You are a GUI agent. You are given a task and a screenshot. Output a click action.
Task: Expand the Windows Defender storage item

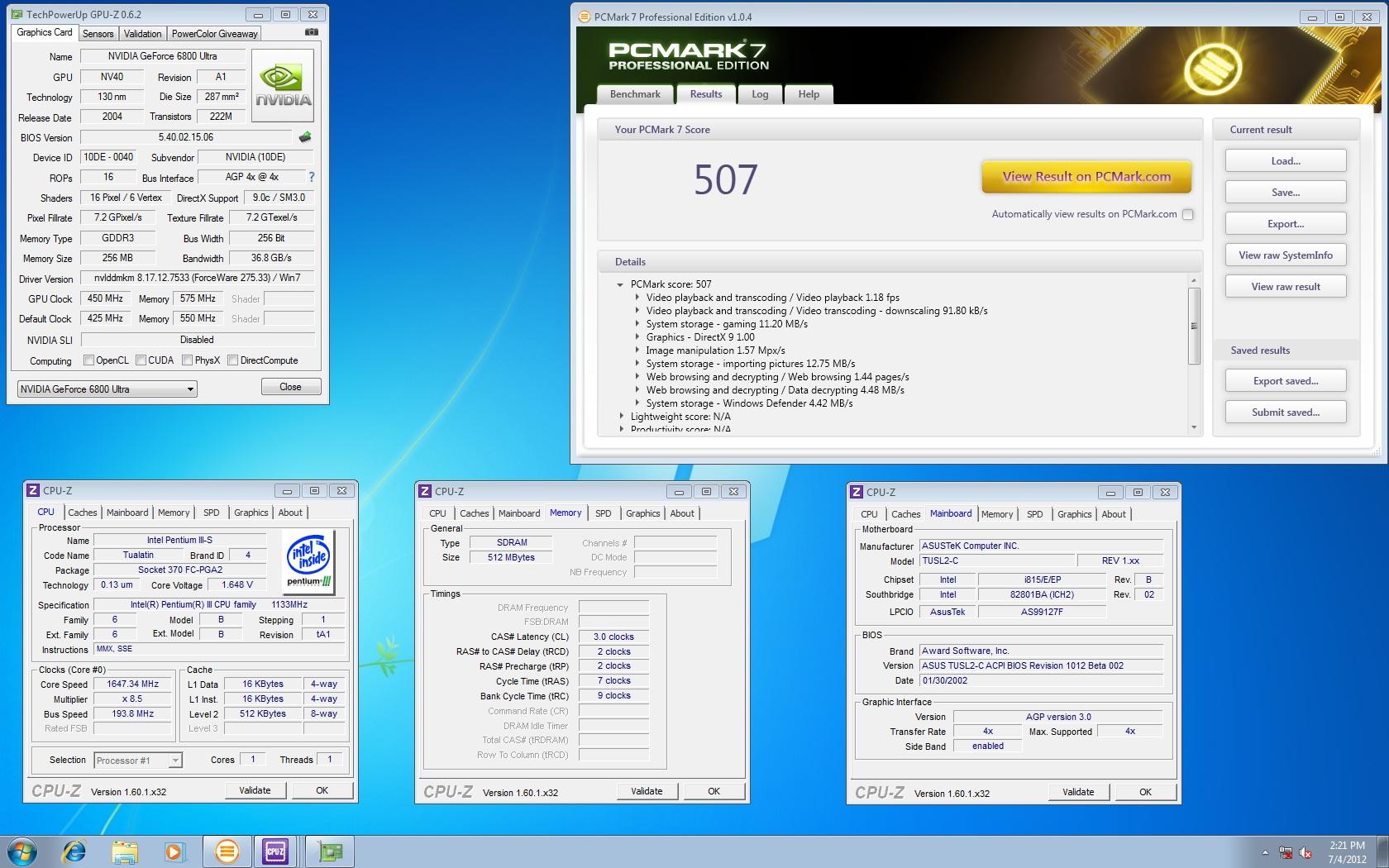637,403
